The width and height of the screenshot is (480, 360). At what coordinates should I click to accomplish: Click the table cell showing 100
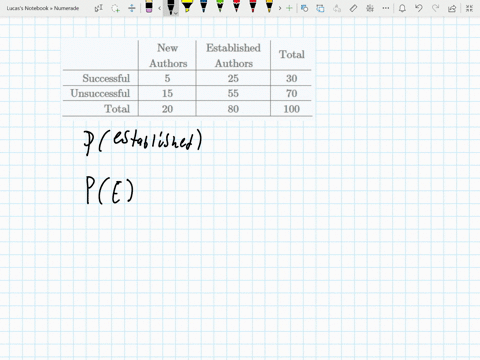(291, 109)
